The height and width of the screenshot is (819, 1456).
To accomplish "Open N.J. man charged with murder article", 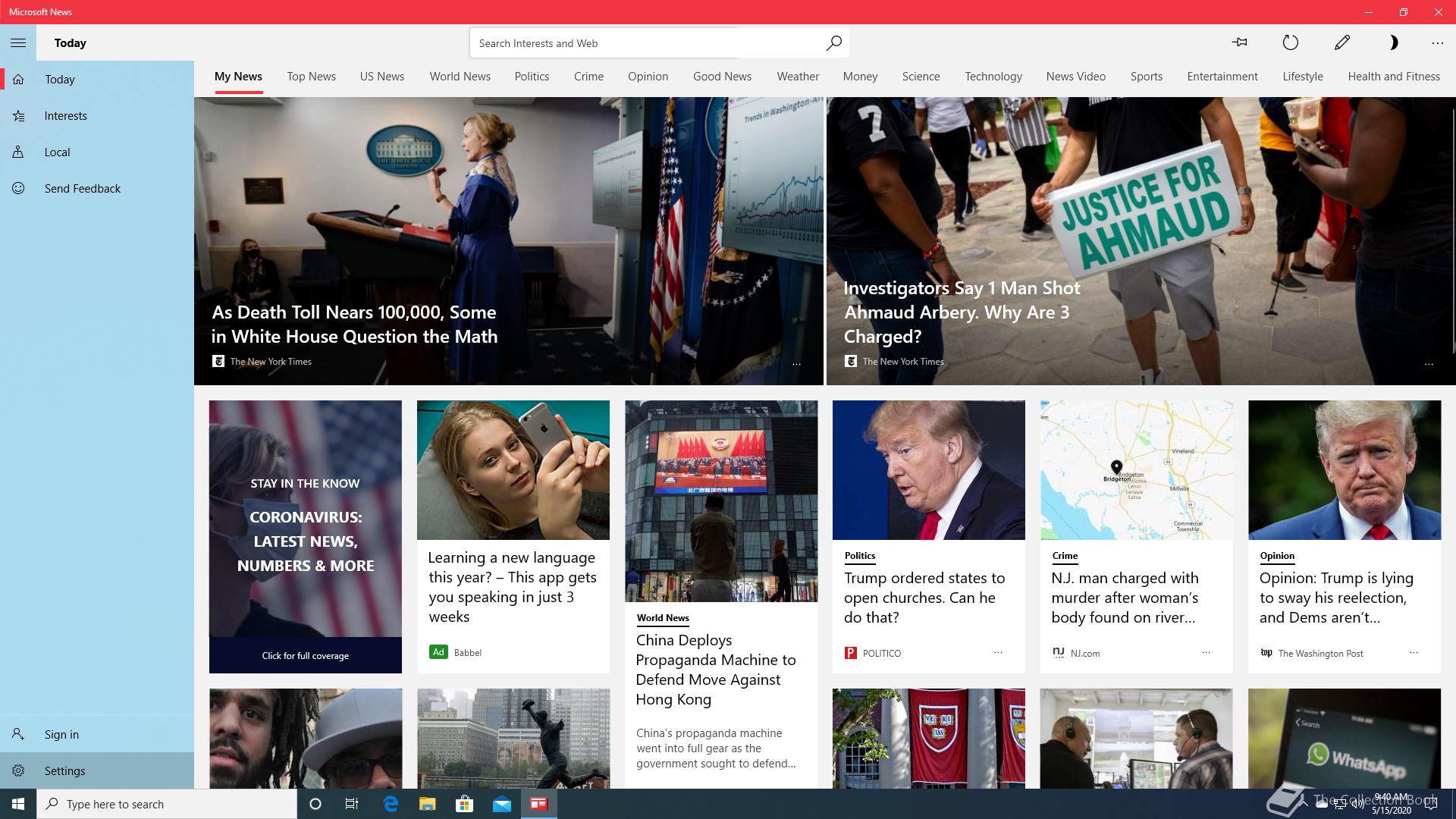I will pyautogui.click(x=1125, y=598).
